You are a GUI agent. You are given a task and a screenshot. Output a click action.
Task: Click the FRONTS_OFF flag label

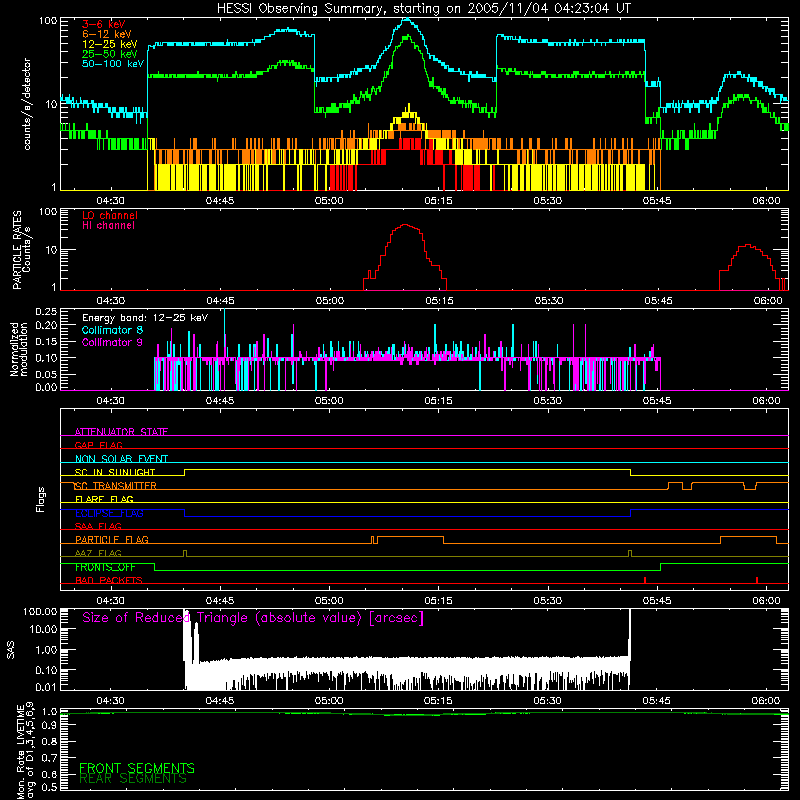[x=105, y=567]
